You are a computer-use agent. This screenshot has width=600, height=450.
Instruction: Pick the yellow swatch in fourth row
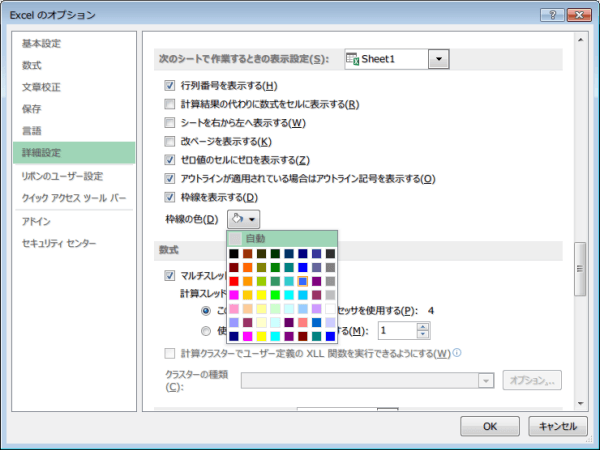tap(261, 295)
